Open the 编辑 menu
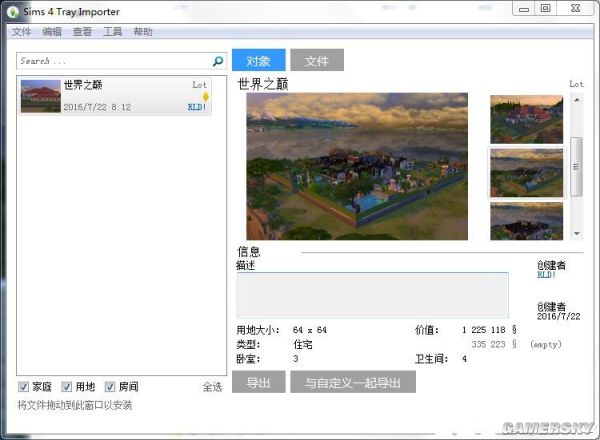Image resolution: width=600 pixels, height=440 pixels. click(x=52, y=32)
